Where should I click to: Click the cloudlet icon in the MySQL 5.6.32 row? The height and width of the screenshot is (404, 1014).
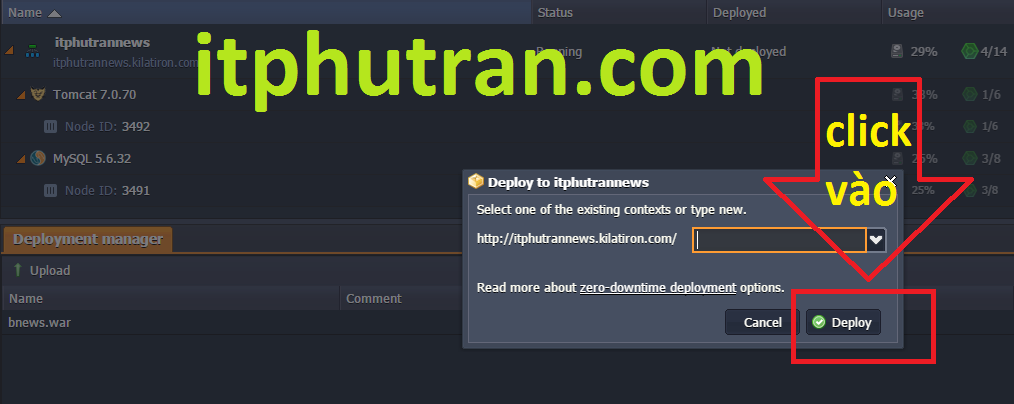pos(969,158)
